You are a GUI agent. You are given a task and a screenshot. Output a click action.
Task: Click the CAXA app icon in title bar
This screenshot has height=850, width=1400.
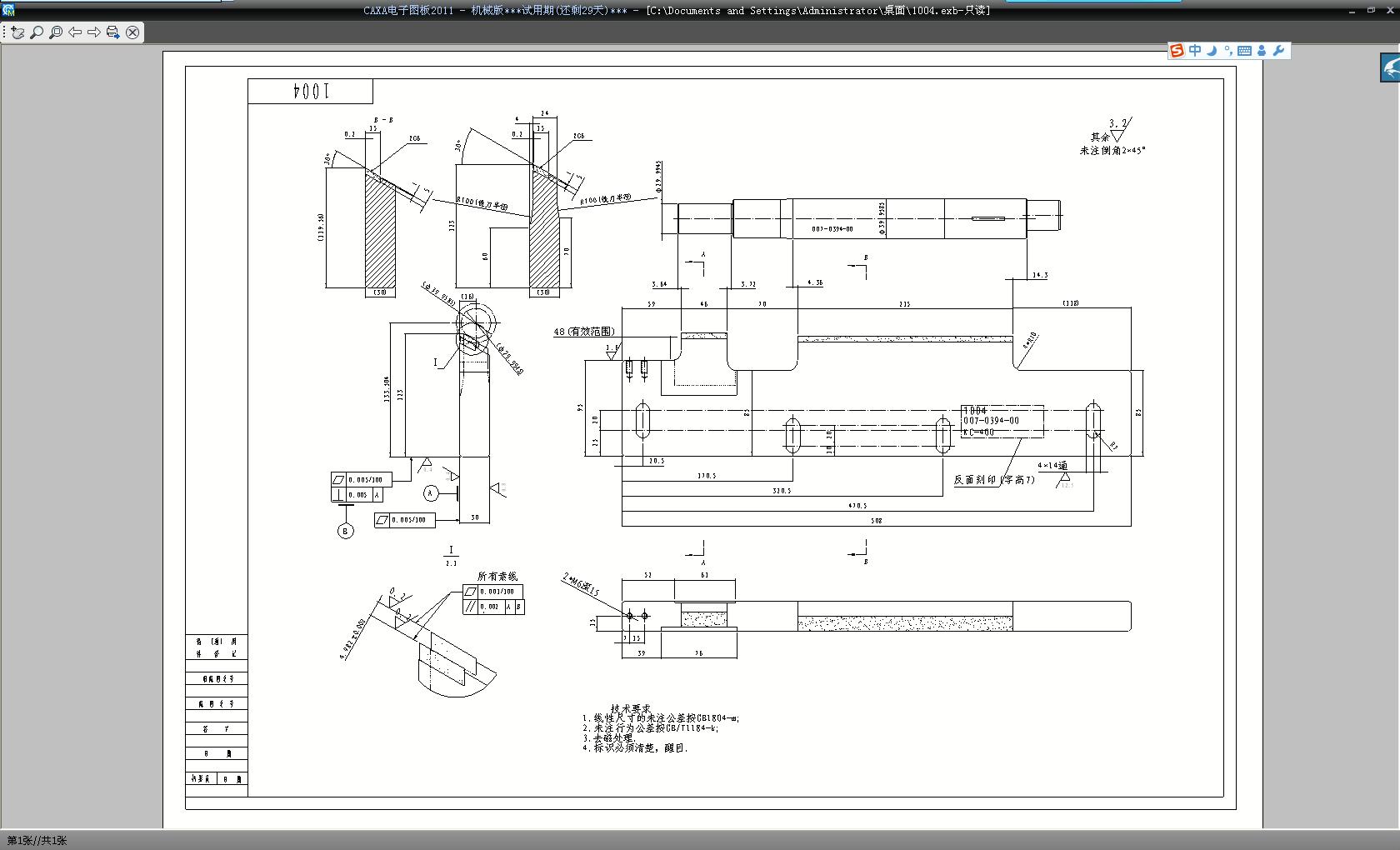pyautogui.click(x=8, y=10)
